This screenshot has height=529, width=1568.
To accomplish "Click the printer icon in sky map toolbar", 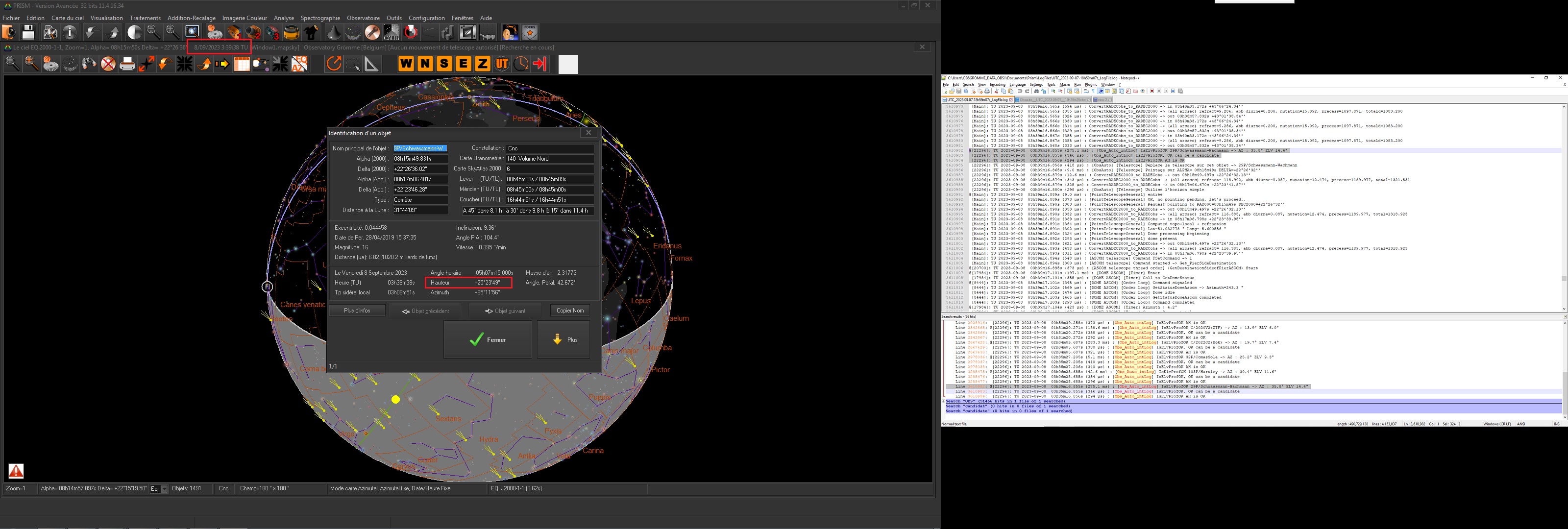I will (127, 64).
